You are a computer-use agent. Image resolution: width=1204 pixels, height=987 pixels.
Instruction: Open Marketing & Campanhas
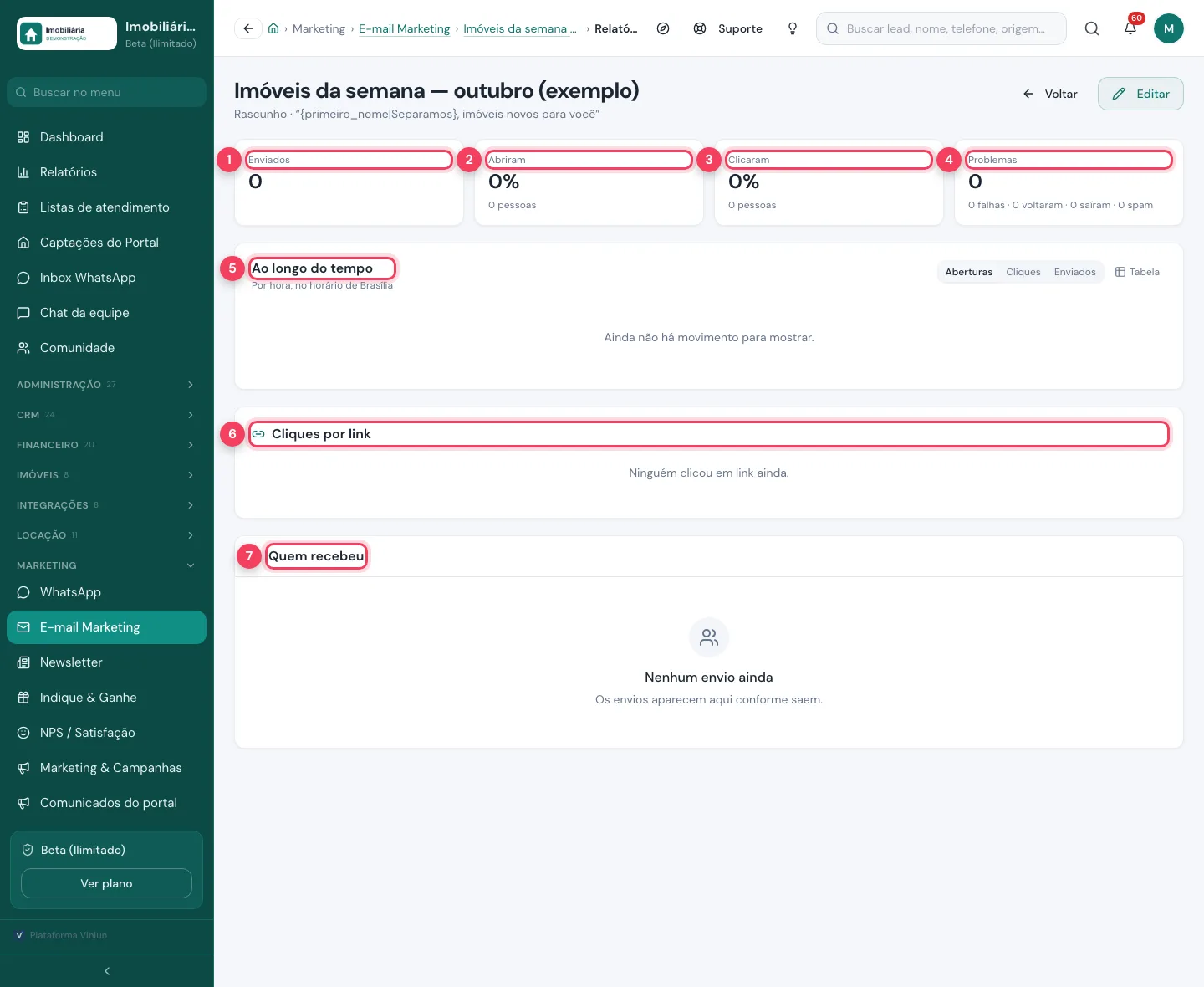[x=106, y=768]
